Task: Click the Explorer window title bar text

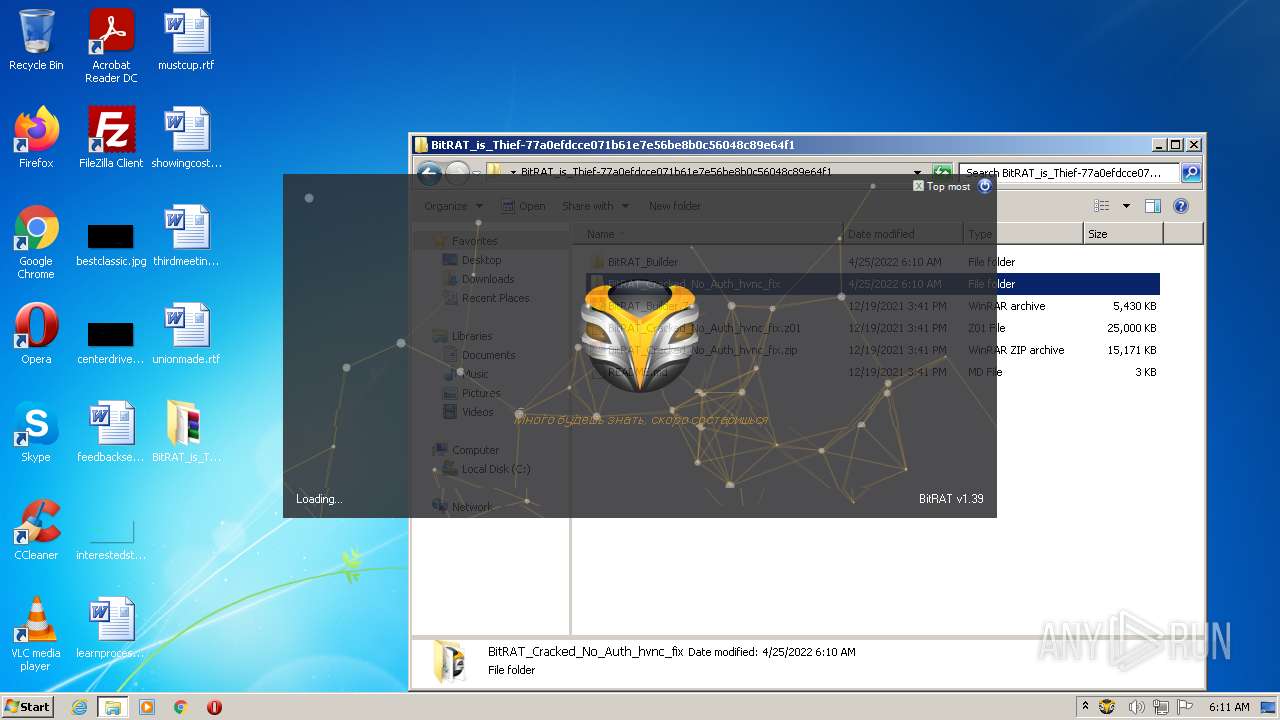Action: (x=613, y=144)
